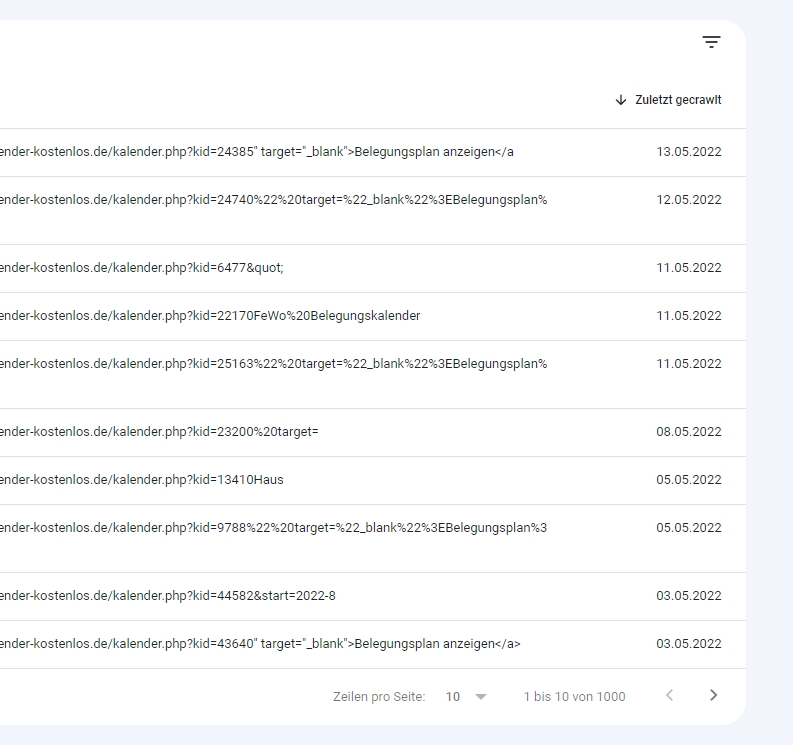Click the down arrow beside Zuletzt gecrawlt
Image resolution: width=793 pixels, height=745 pixels.
pos(621,100)
